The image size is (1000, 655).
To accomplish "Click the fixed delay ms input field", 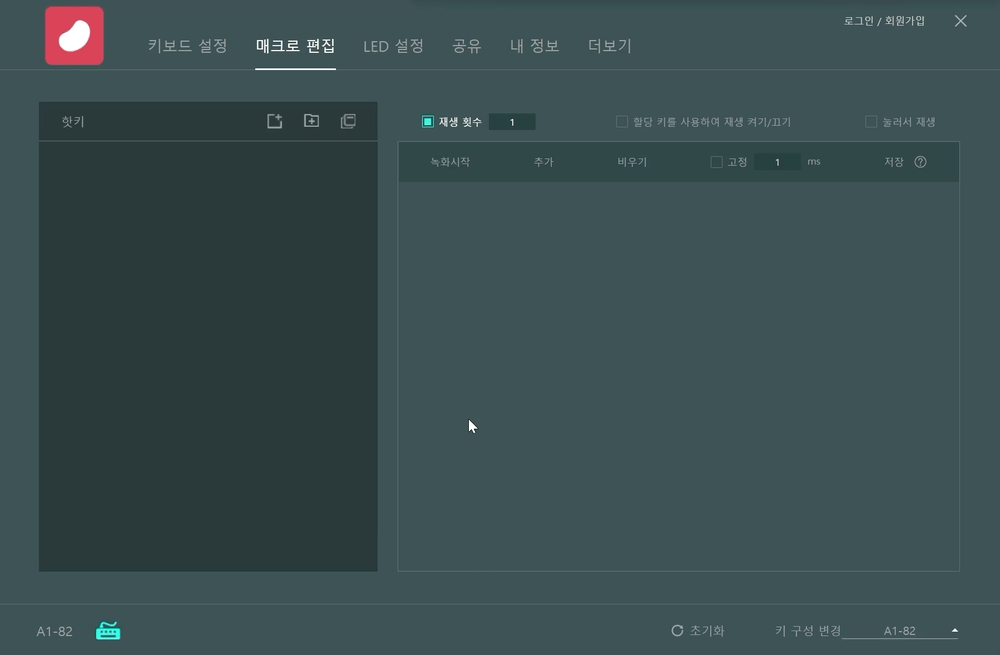I will click(777, 162).
